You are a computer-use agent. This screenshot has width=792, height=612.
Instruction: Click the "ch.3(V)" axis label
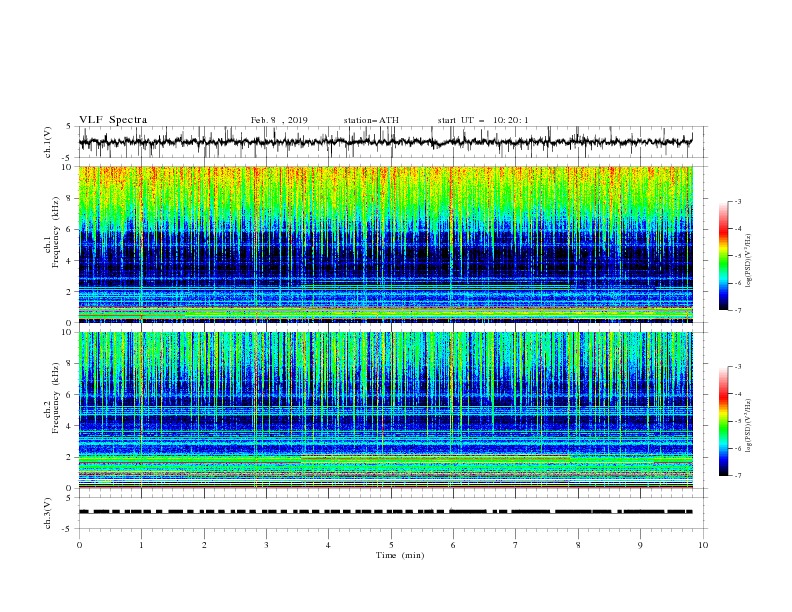coord(48,513)
